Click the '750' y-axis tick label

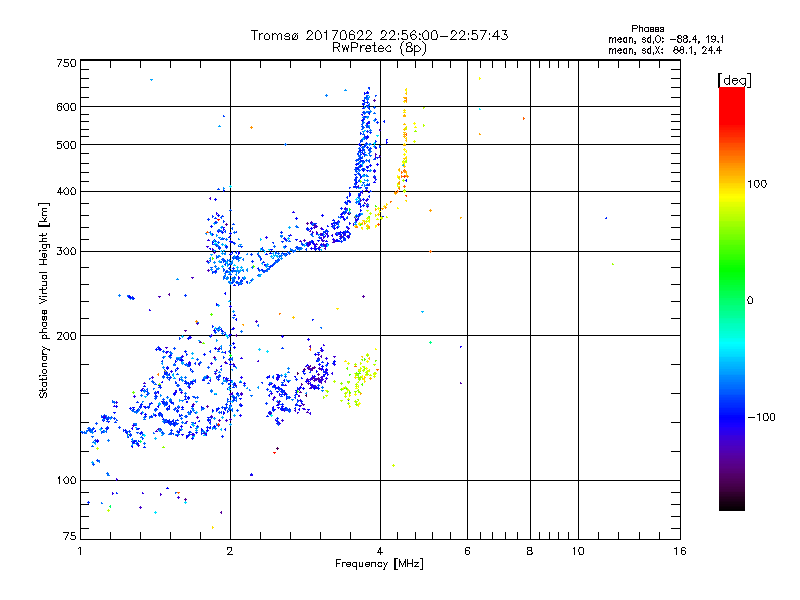pyautogui.click(x=67, y=63)
